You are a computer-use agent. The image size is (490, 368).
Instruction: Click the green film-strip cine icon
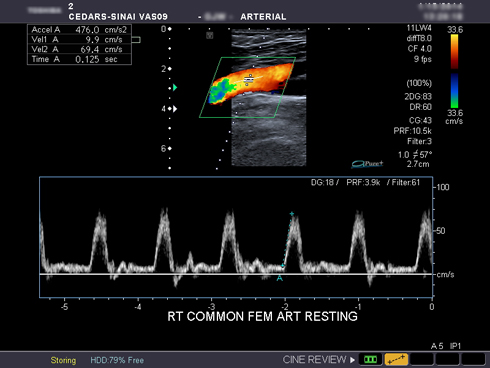point(370,360)
